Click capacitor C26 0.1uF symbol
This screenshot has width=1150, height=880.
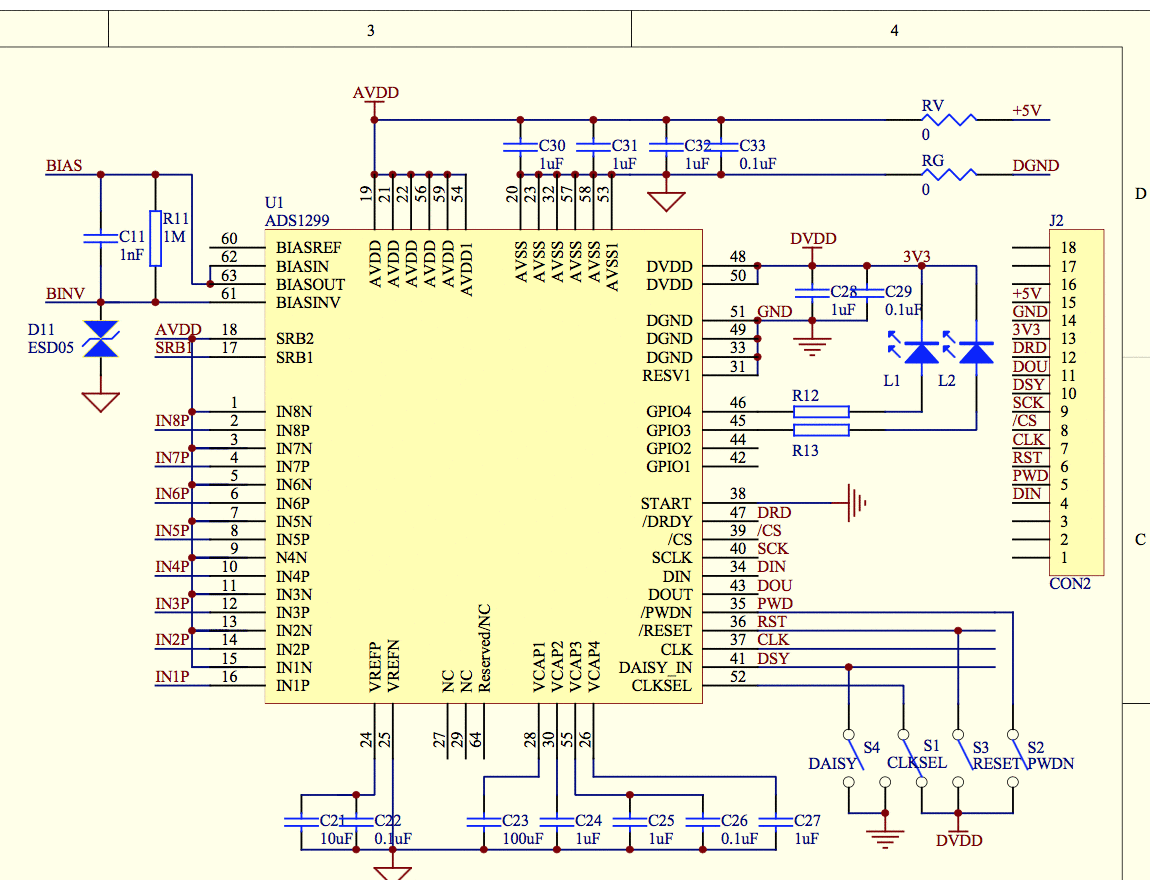click(x=703, y=822)
